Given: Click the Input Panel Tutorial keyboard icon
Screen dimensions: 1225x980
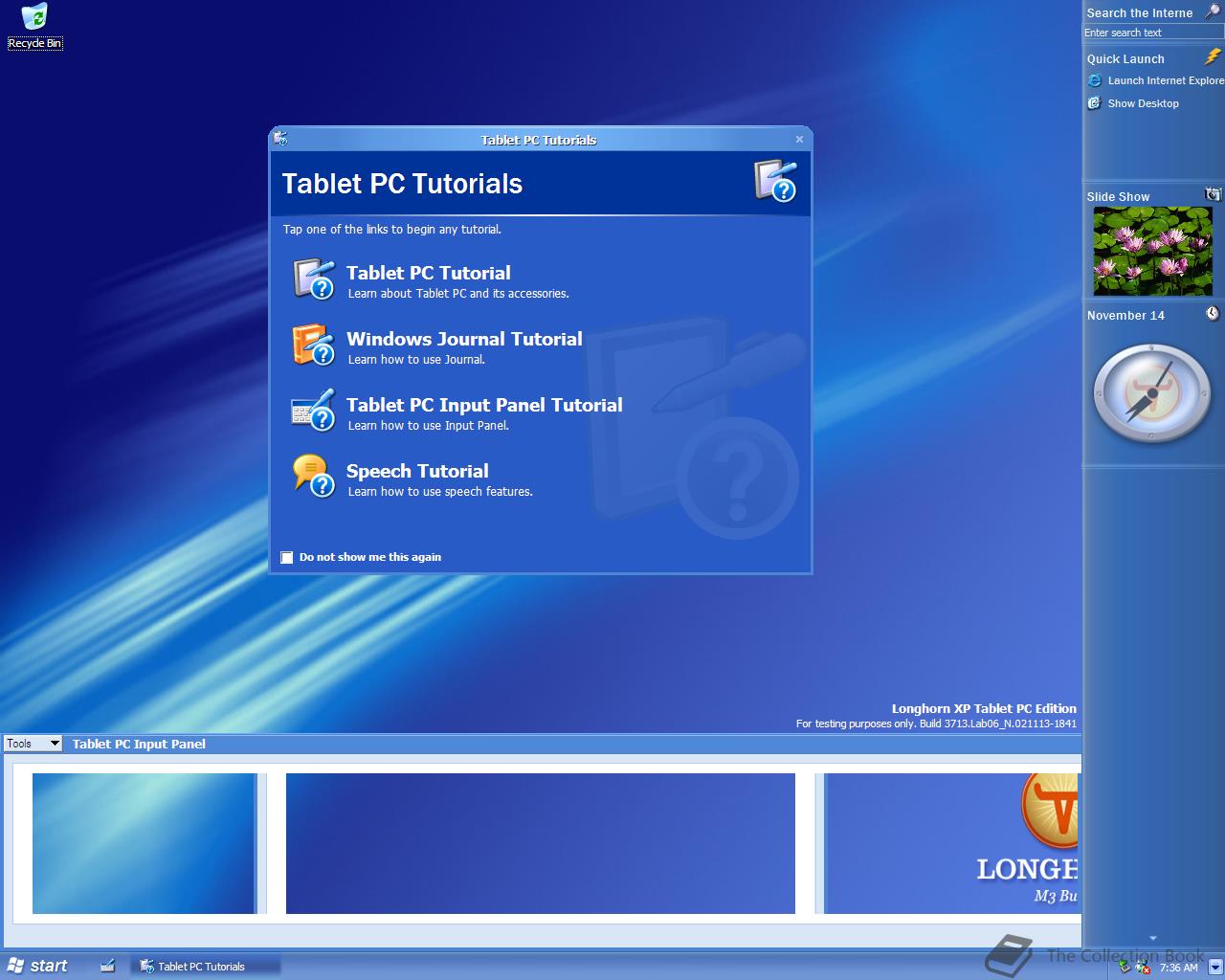Looking at the screenshot, I should tap(313, 411).
